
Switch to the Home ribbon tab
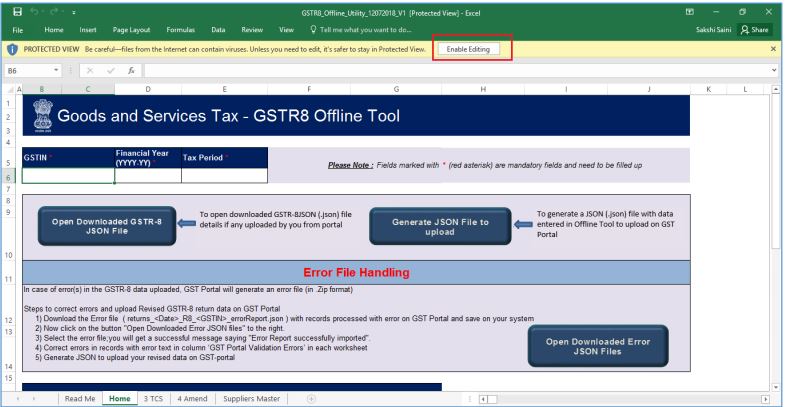click(54, 30)
